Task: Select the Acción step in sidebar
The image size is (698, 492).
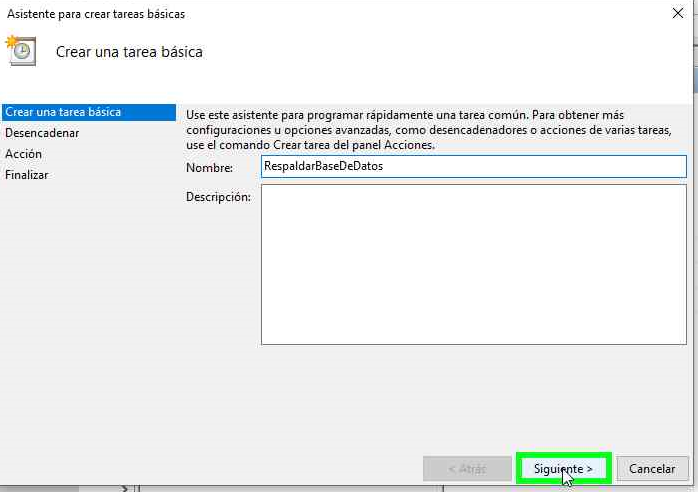Action: click(x=24, y=154)
